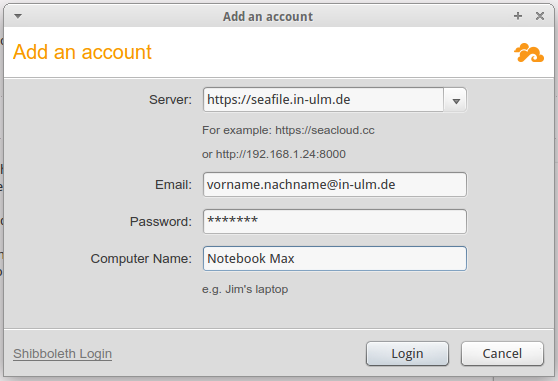558x381 pixels.
Task: Click the 'Computer Name:' label
Action: coord(141,259)
